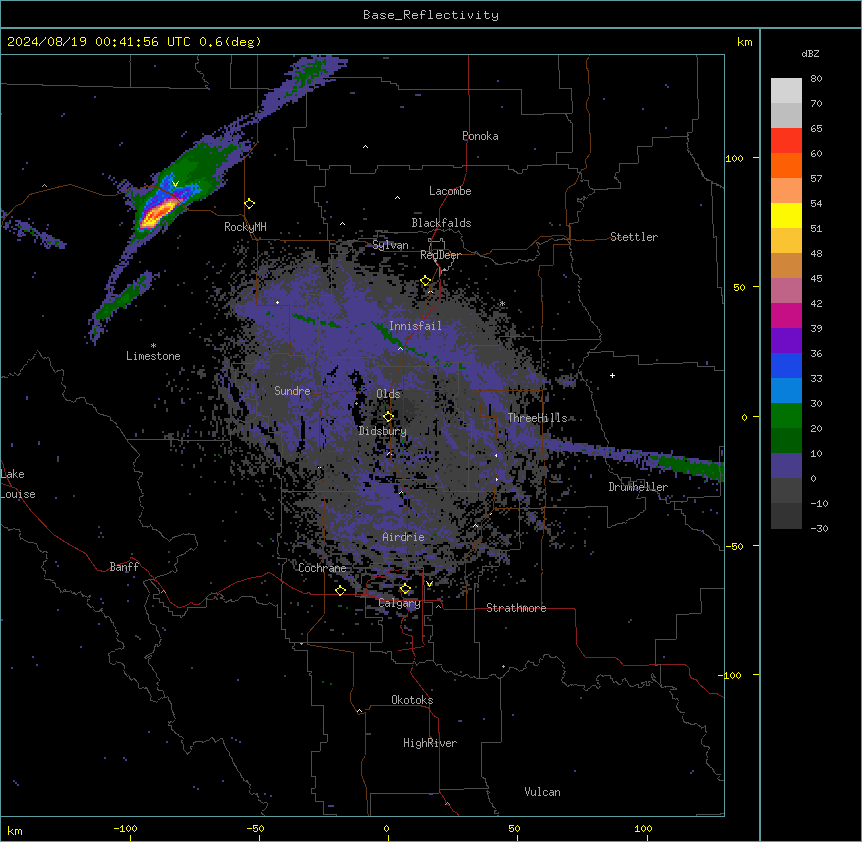
Task: Click the Lake Louise label
Action: pyautogui.click(x=17, y=484)
